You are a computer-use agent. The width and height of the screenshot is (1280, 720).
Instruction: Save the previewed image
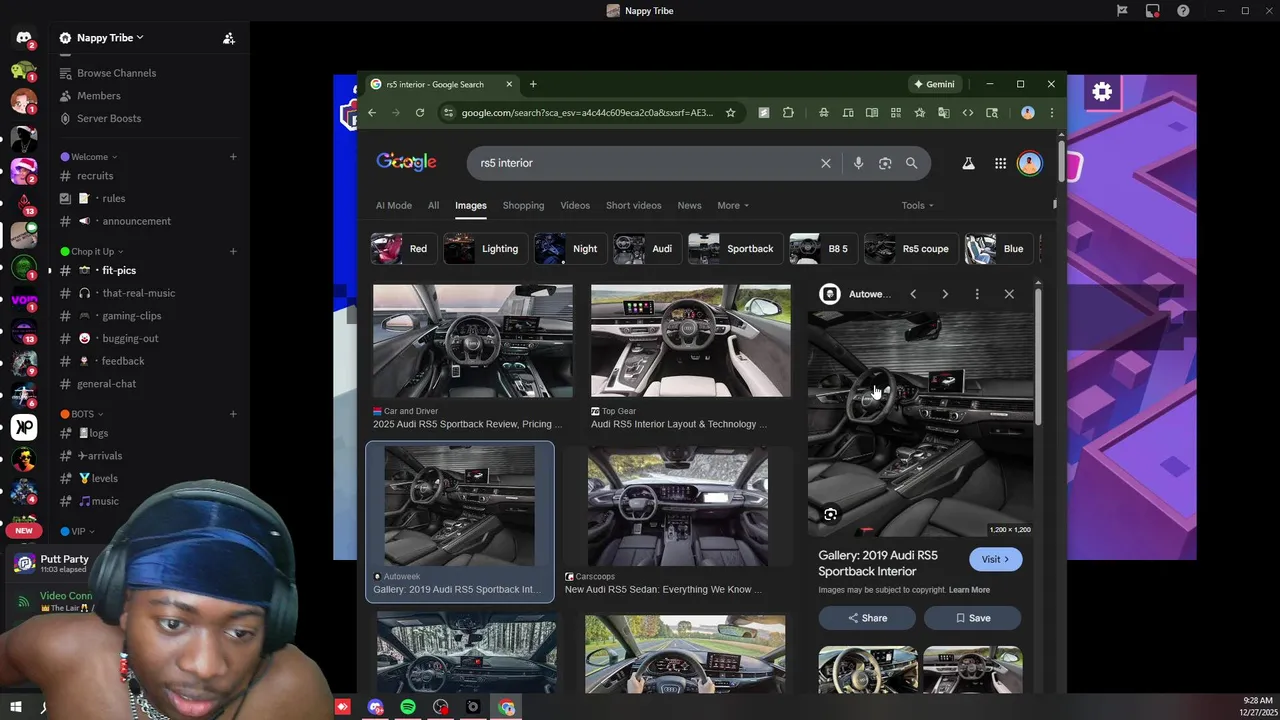pyautogui.click(x=972, y=618)
